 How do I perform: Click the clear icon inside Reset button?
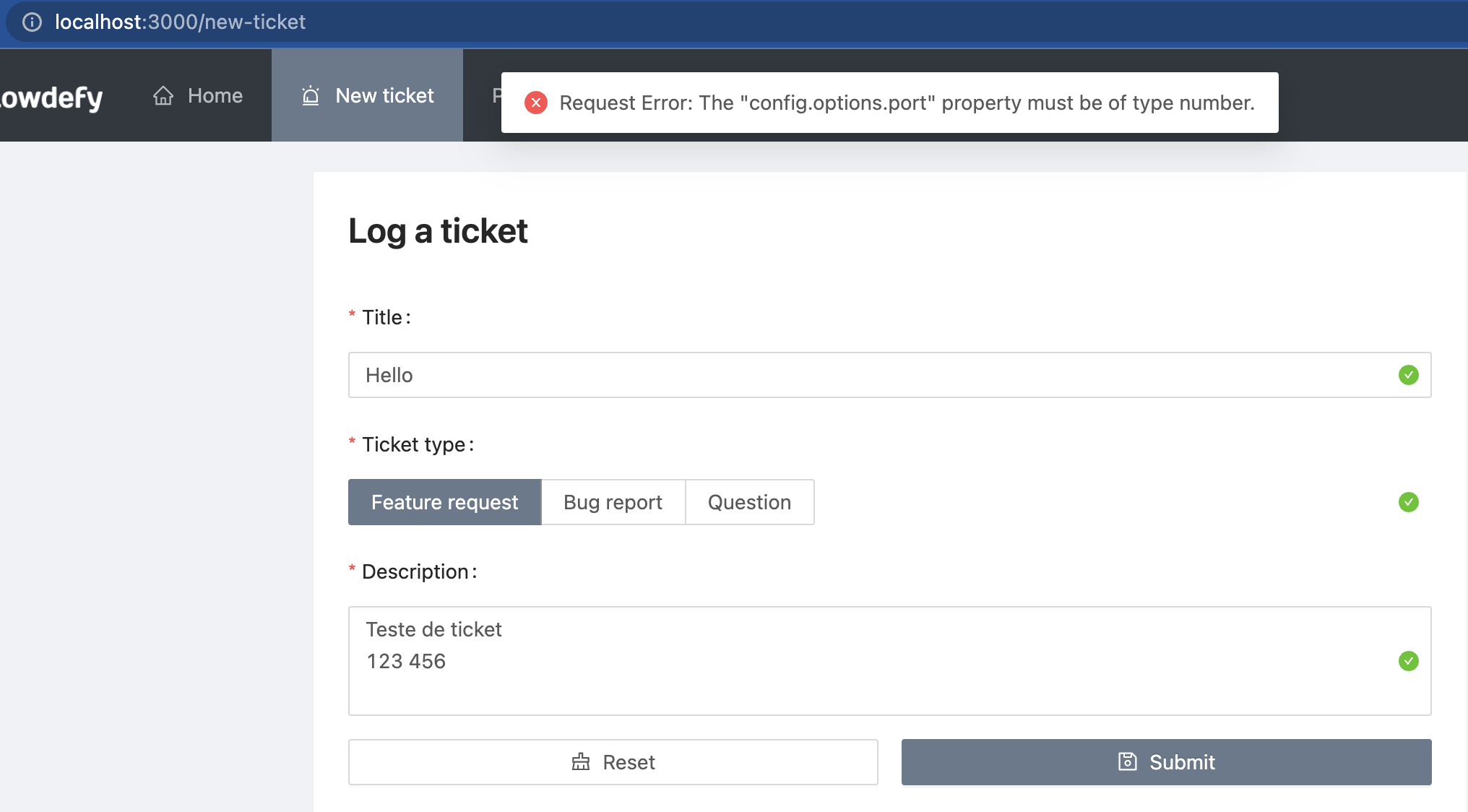tap(581, 761)
